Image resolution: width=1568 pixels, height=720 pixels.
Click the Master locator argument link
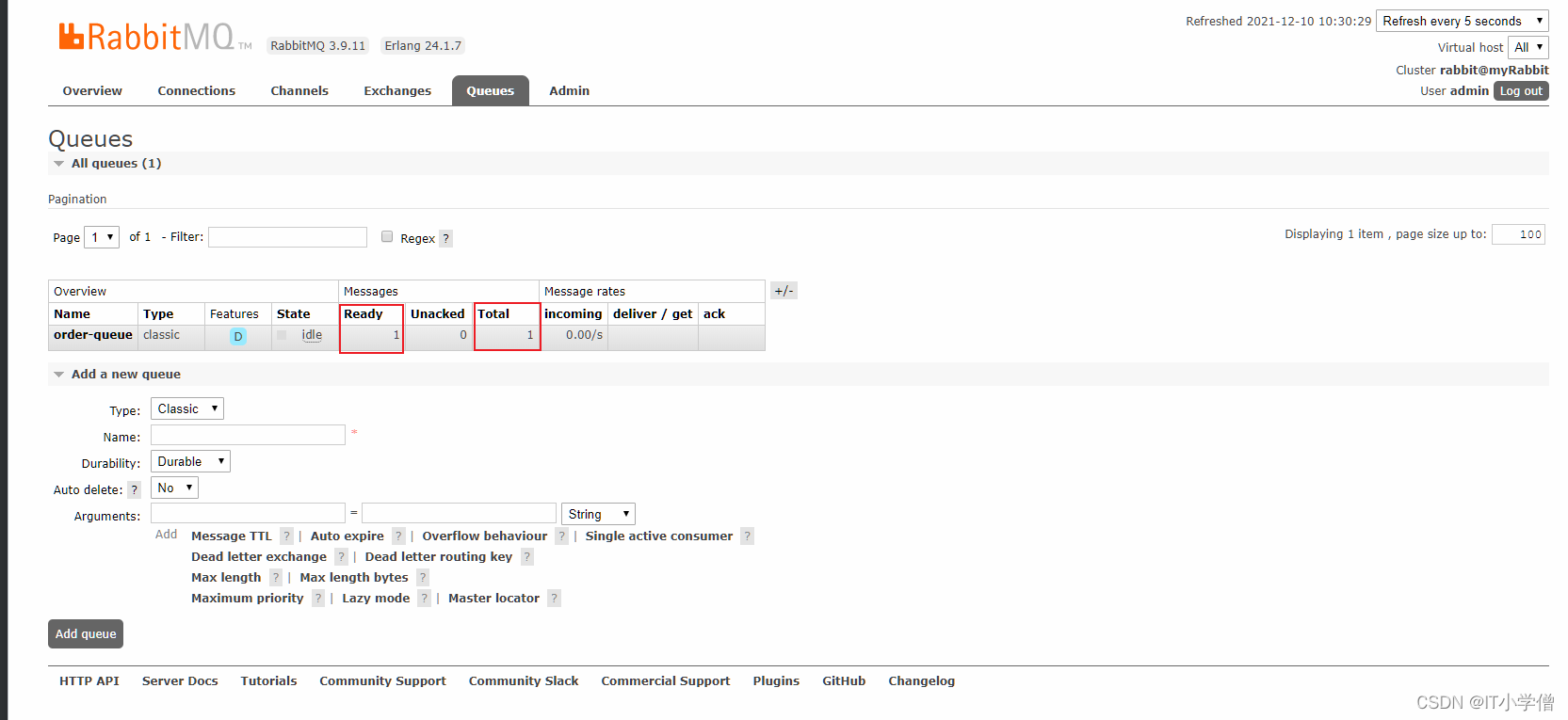pyautogui.click(x=494, y=599)
